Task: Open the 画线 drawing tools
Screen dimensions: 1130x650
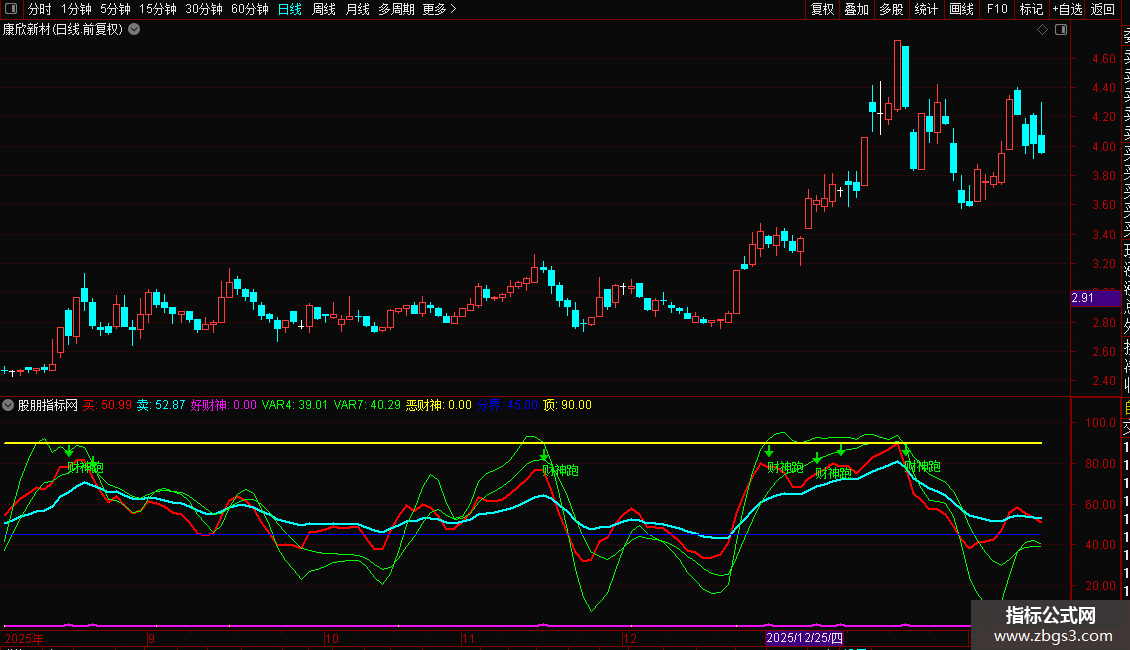Action: pos(961,9)
